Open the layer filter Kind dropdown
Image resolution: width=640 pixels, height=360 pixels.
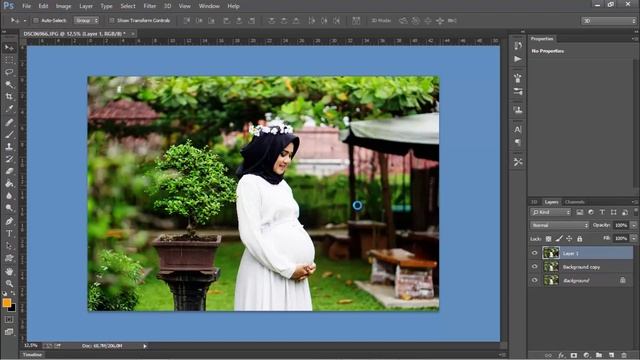point(550,212)
